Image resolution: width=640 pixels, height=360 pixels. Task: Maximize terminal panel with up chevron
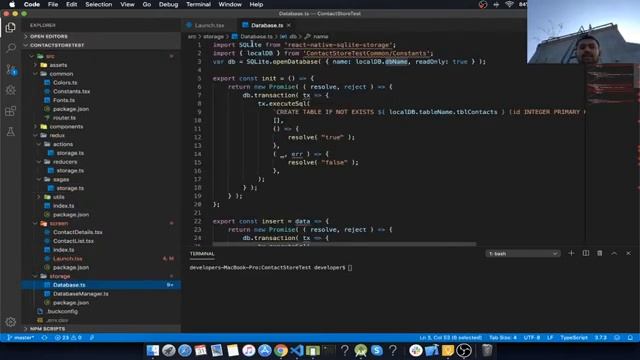(x=614, y=253)
